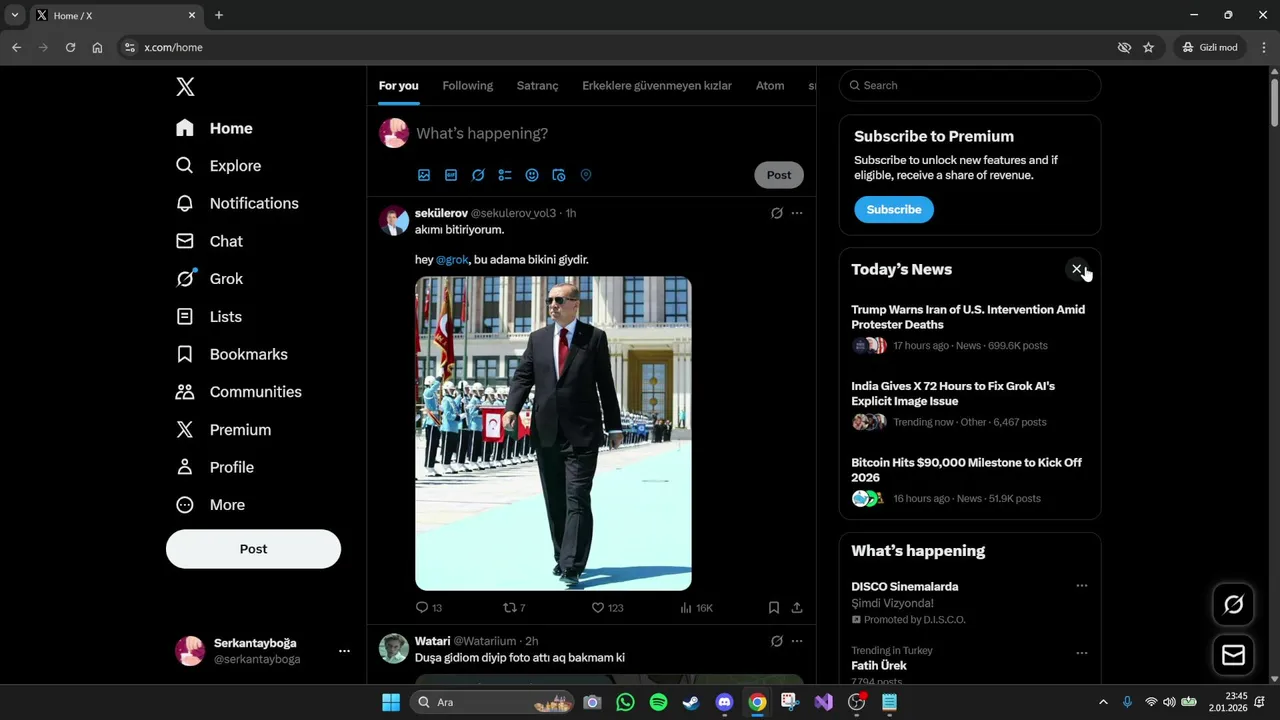Open more options for Fatih Ürek trend
Screen dimensions: 1280x720
1081,653
